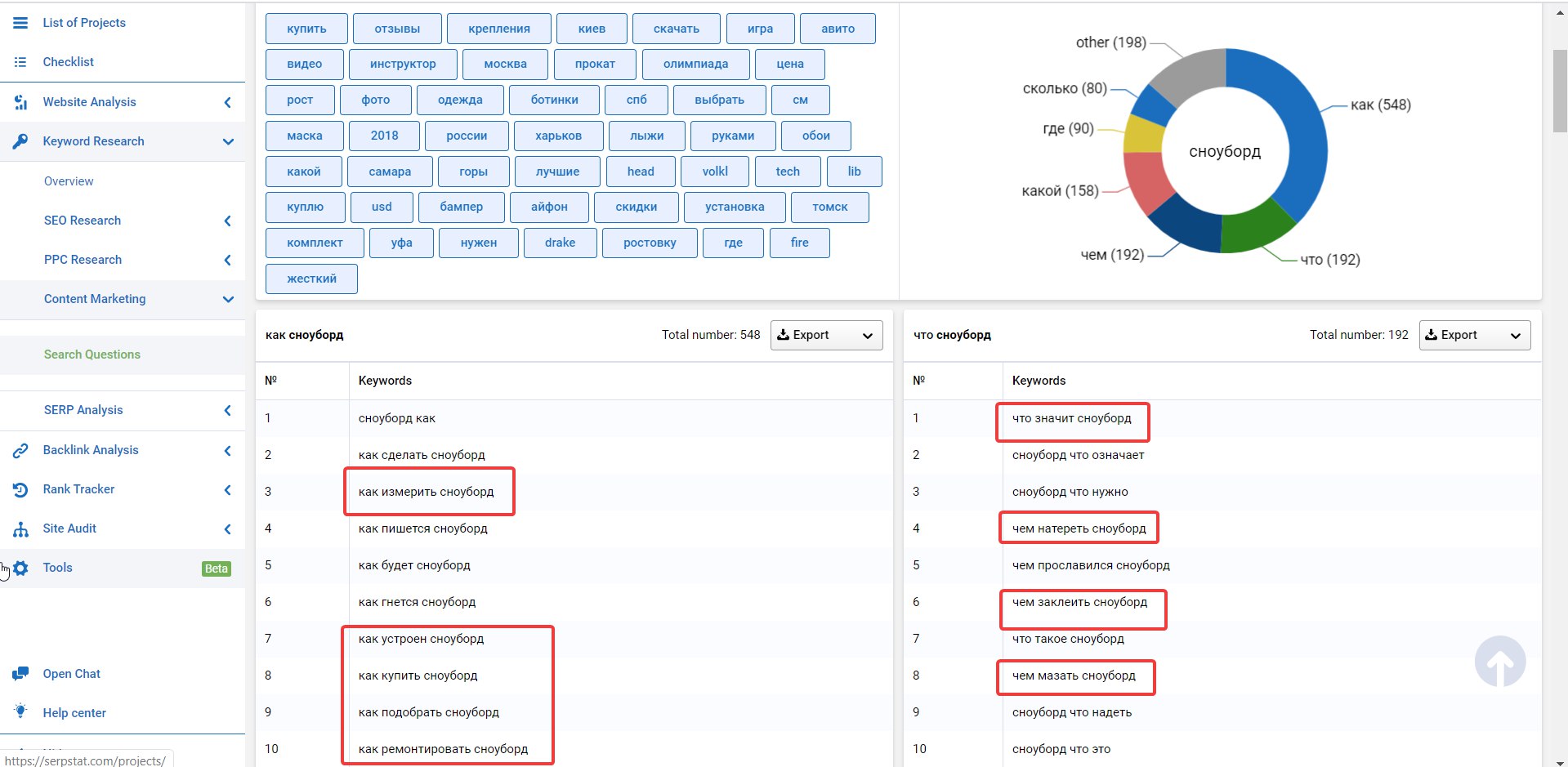Viewport: 1568px width, 767px height.
Task: Click the List of Projects hamburger icon
Action: [x=20, y=23]
